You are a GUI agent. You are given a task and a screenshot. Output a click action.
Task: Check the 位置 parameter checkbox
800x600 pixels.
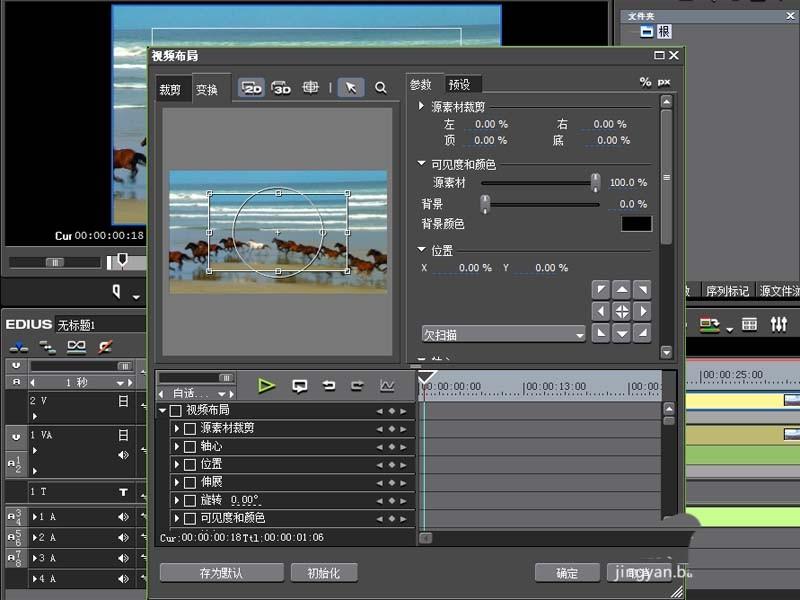click(x=190, y=464)
